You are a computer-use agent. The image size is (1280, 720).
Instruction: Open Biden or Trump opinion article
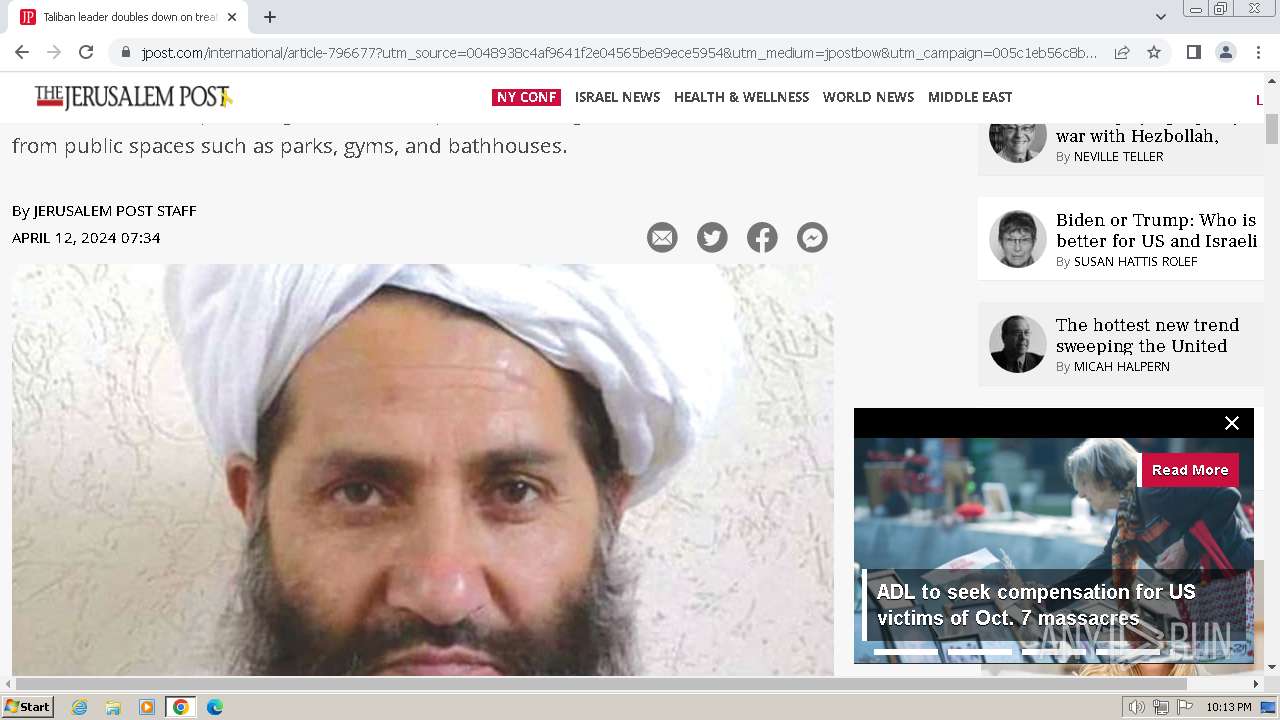pyautogui.click(x=1156, y=230)
